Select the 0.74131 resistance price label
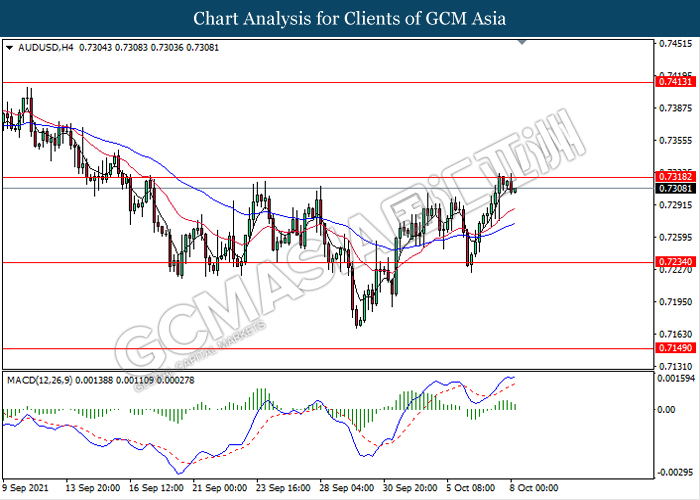The image size is (700, 500). click(675, 82)
